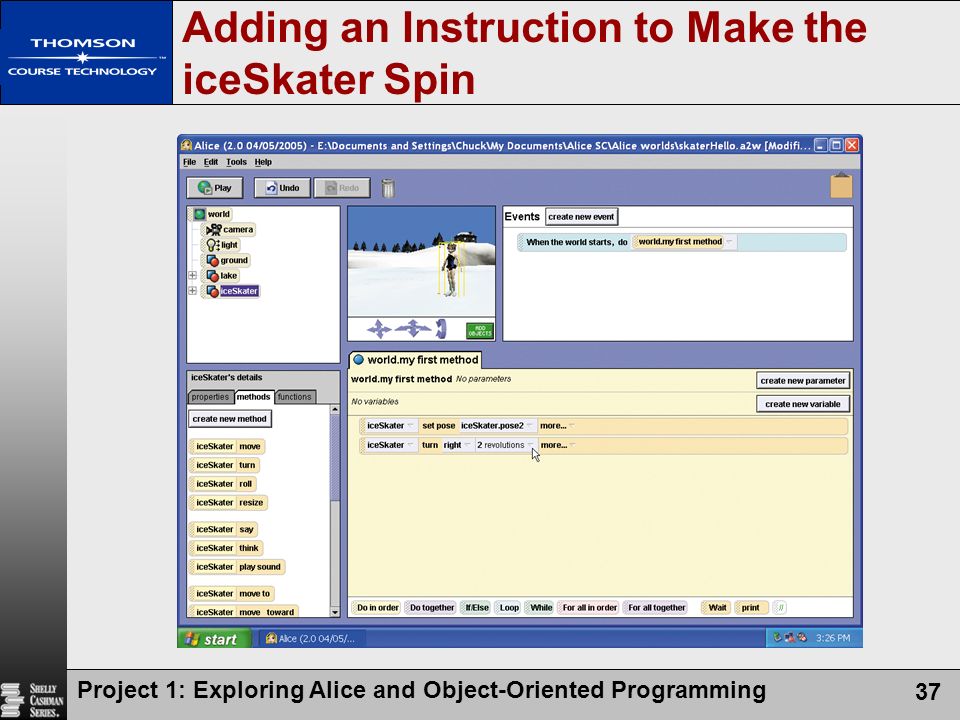This screenshot has height=720, width=960.
Task: Select the world.my first method editor tab
Action: pyautogui.click(x=416, y=360)
